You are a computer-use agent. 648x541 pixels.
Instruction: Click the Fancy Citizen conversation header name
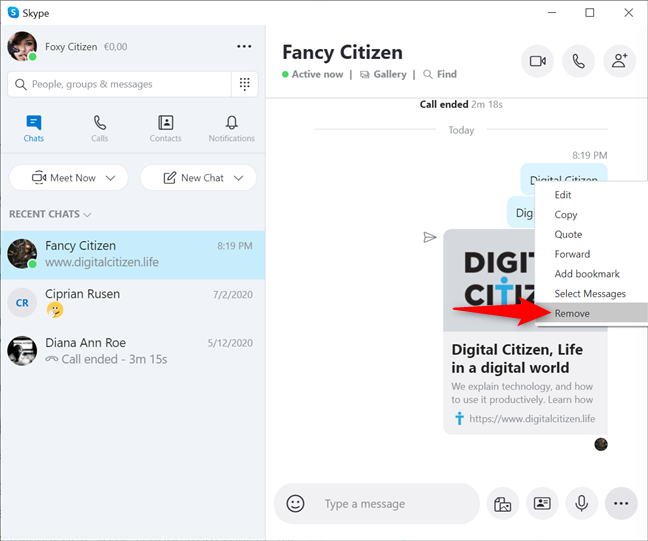pyautogui.click(x=342, y=52)
